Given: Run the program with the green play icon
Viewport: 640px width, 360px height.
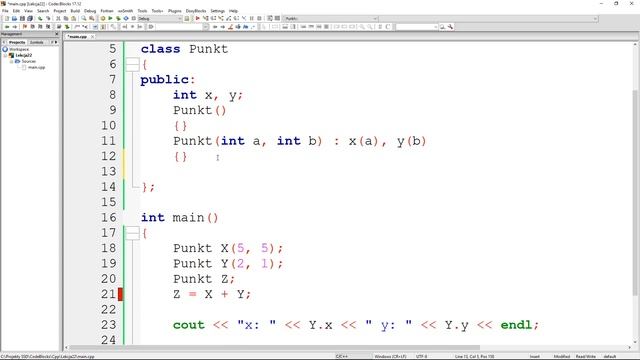Looking at the screenshot, I should (110, 18).
